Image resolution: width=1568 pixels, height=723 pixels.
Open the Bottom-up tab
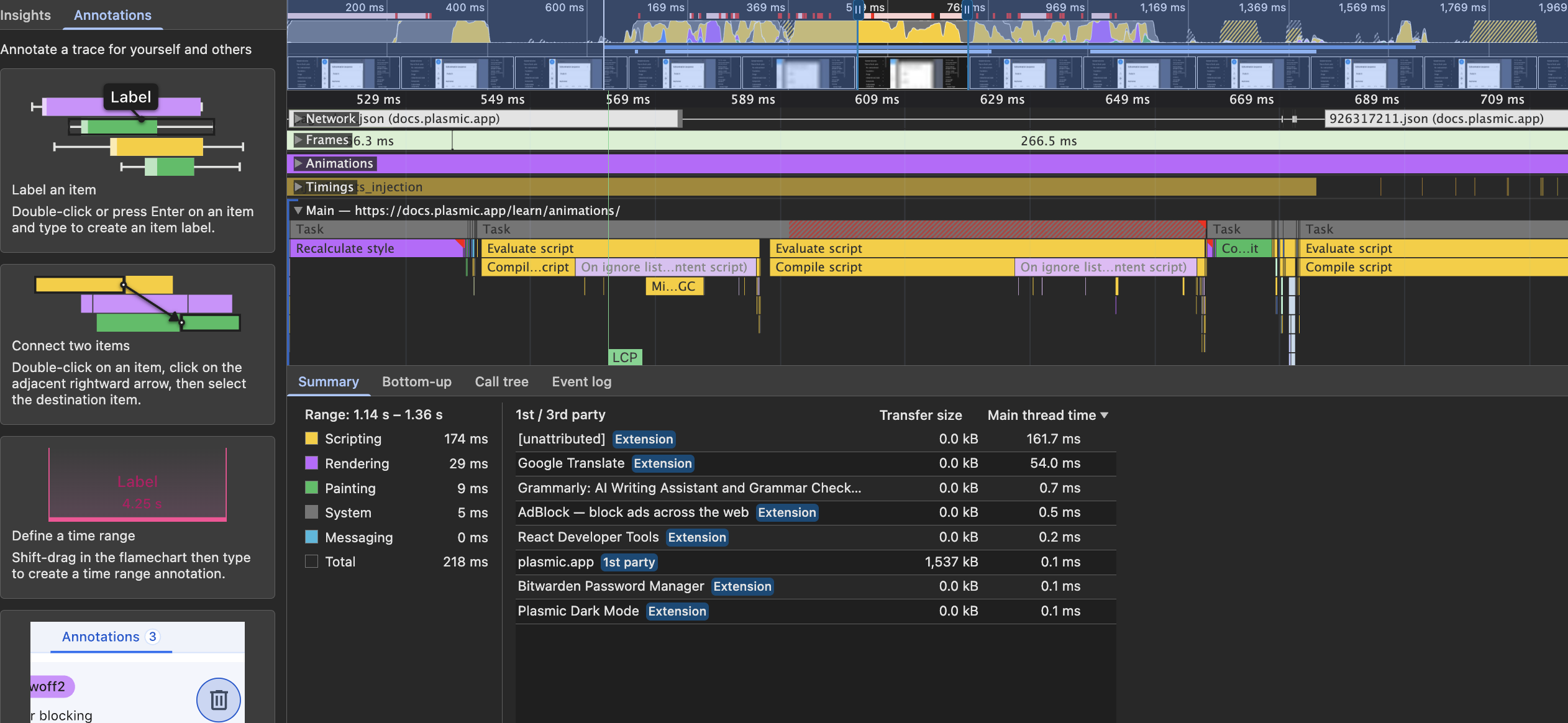coord(416,381)
